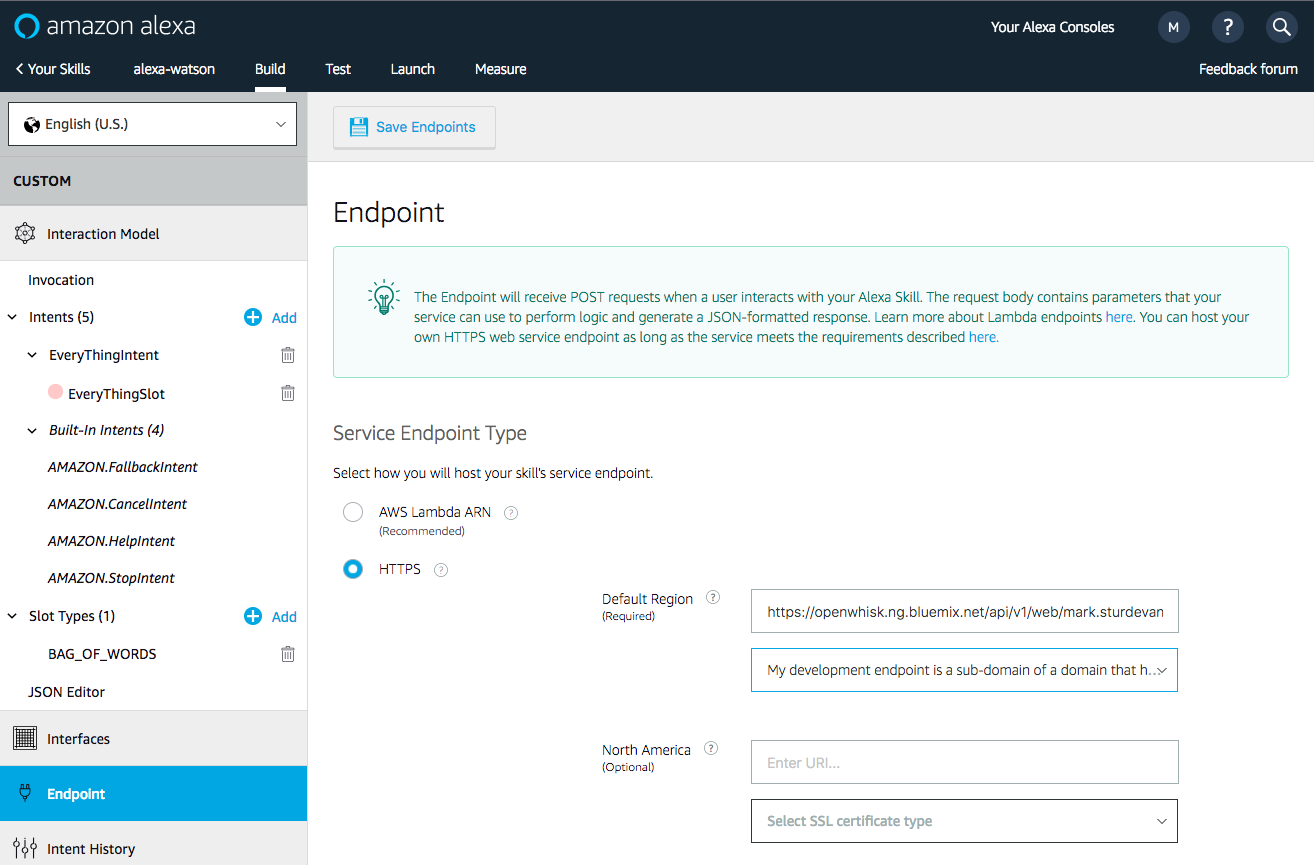Go back to Your Skills
The height and width of the screenshot is (865, 1314).
pos(53,69)
